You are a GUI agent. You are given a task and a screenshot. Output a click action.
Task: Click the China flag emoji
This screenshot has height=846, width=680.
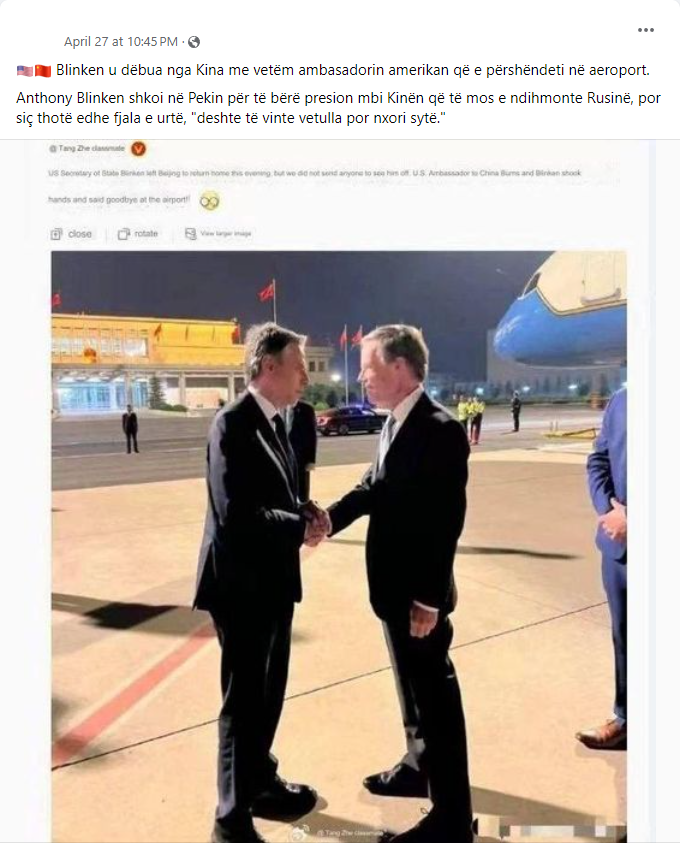coord(43,71)
